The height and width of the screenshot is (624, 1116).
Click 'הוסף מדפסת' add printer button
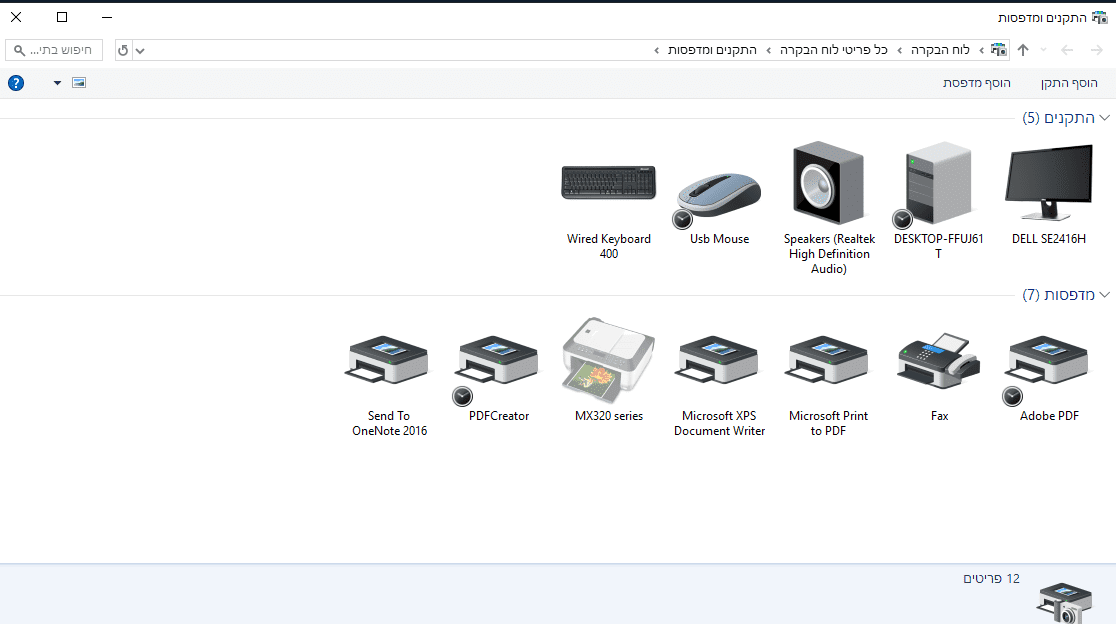[x=976, y=83]
